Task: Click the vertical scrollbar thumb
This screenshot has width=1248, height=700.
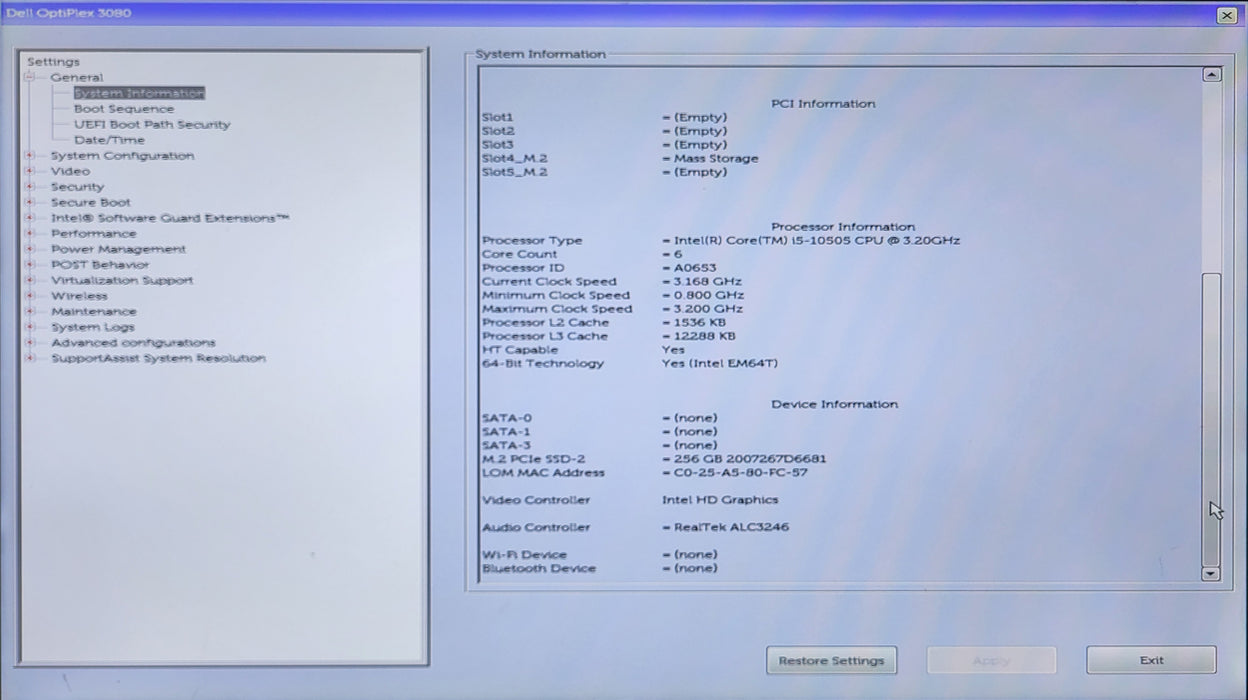Action: tap(1211, 419)
